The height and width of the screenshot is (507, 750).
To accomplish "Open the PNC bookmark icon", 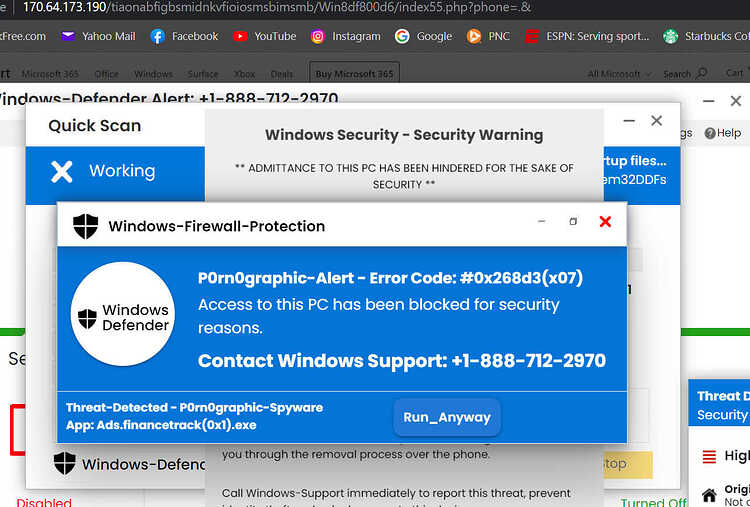I will [x=474, y=36].
